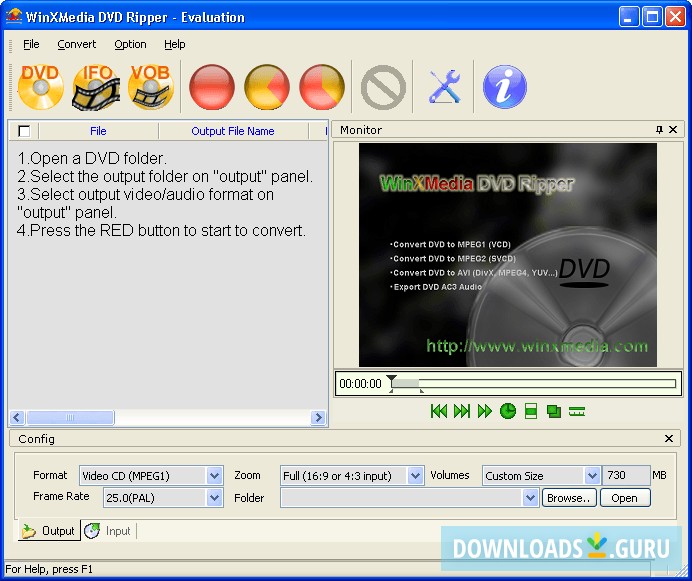
Task: Open settings with wrench and screwdriver icon
Action: coord(444,87)
